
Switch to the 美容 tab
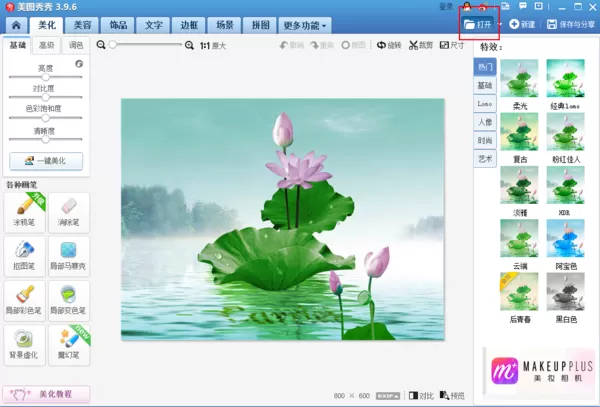[82, 26]
